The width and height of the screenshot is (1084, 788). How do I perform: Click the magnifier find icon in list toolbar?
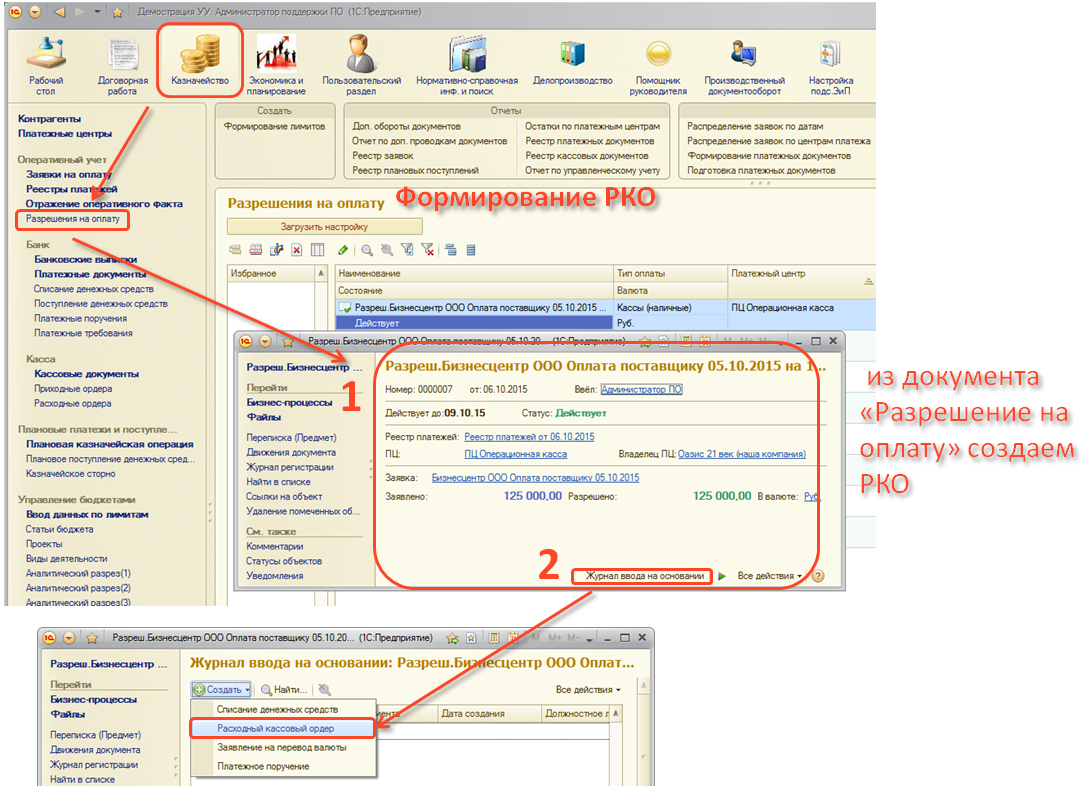(367, 250)
